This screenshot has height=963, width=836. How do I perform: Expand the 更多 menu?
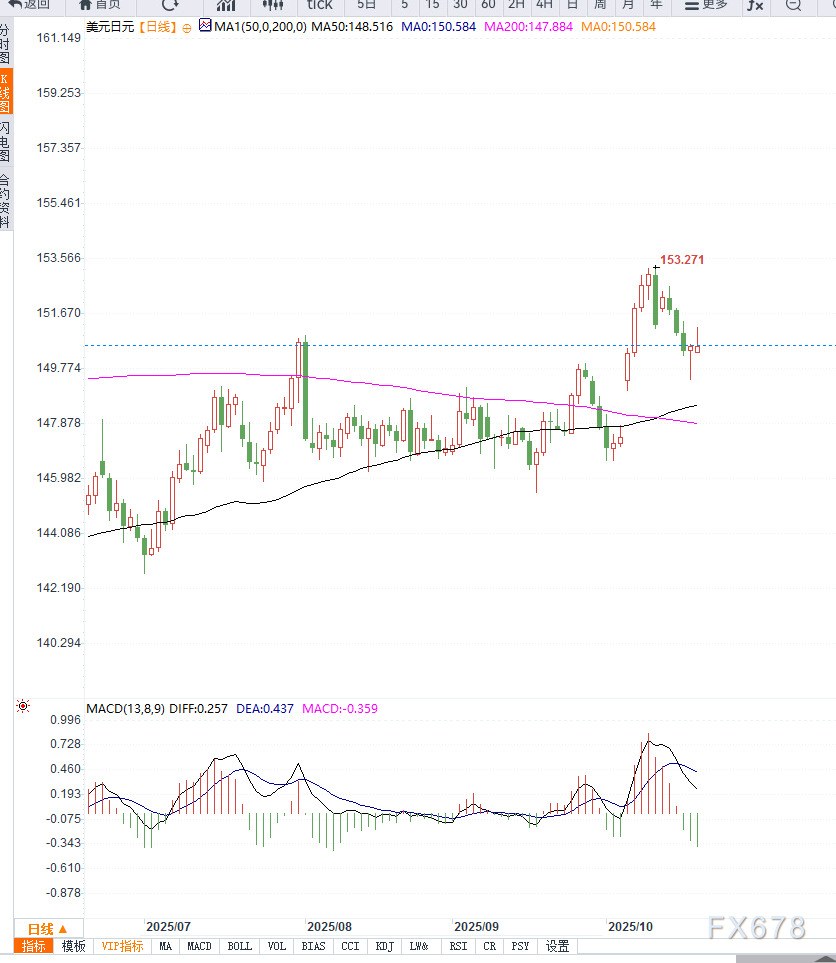[707, 5]
